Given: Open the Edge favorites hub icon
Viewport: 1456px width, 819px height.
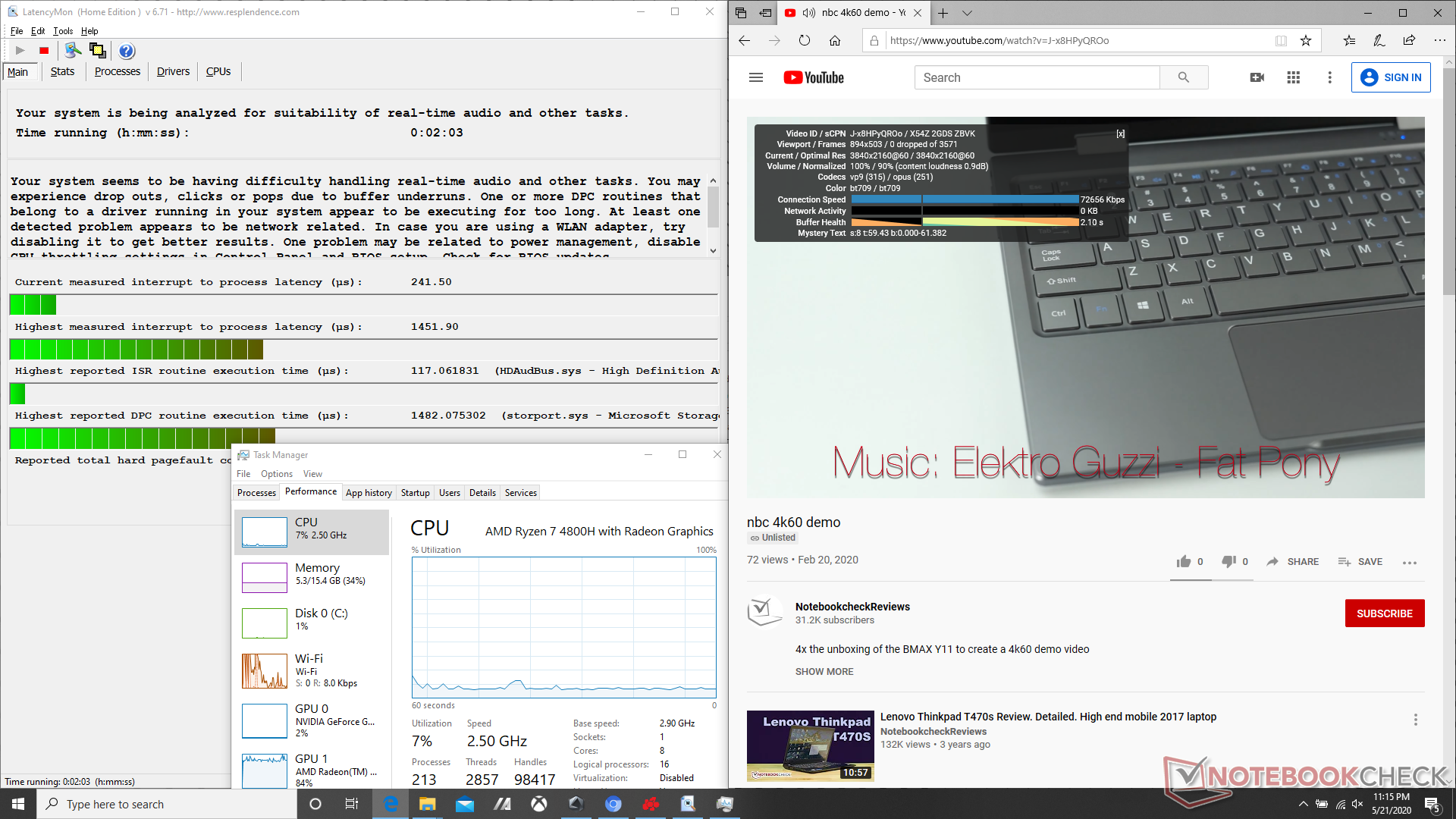Looking at the screenshot, I should [x=1349, y=41].
